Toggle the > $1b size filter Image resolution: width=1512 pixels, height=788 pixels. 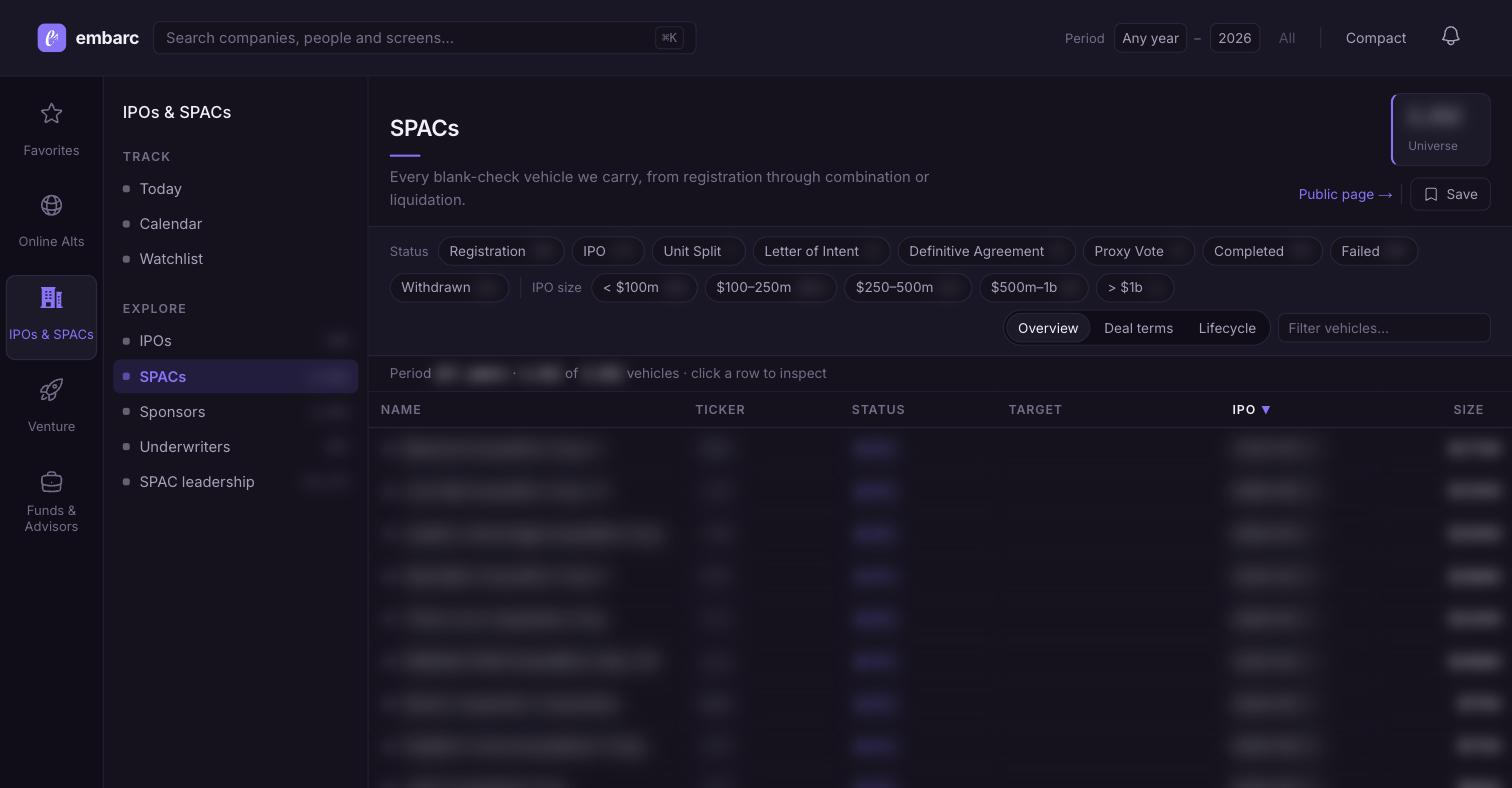coord(1134,287)
